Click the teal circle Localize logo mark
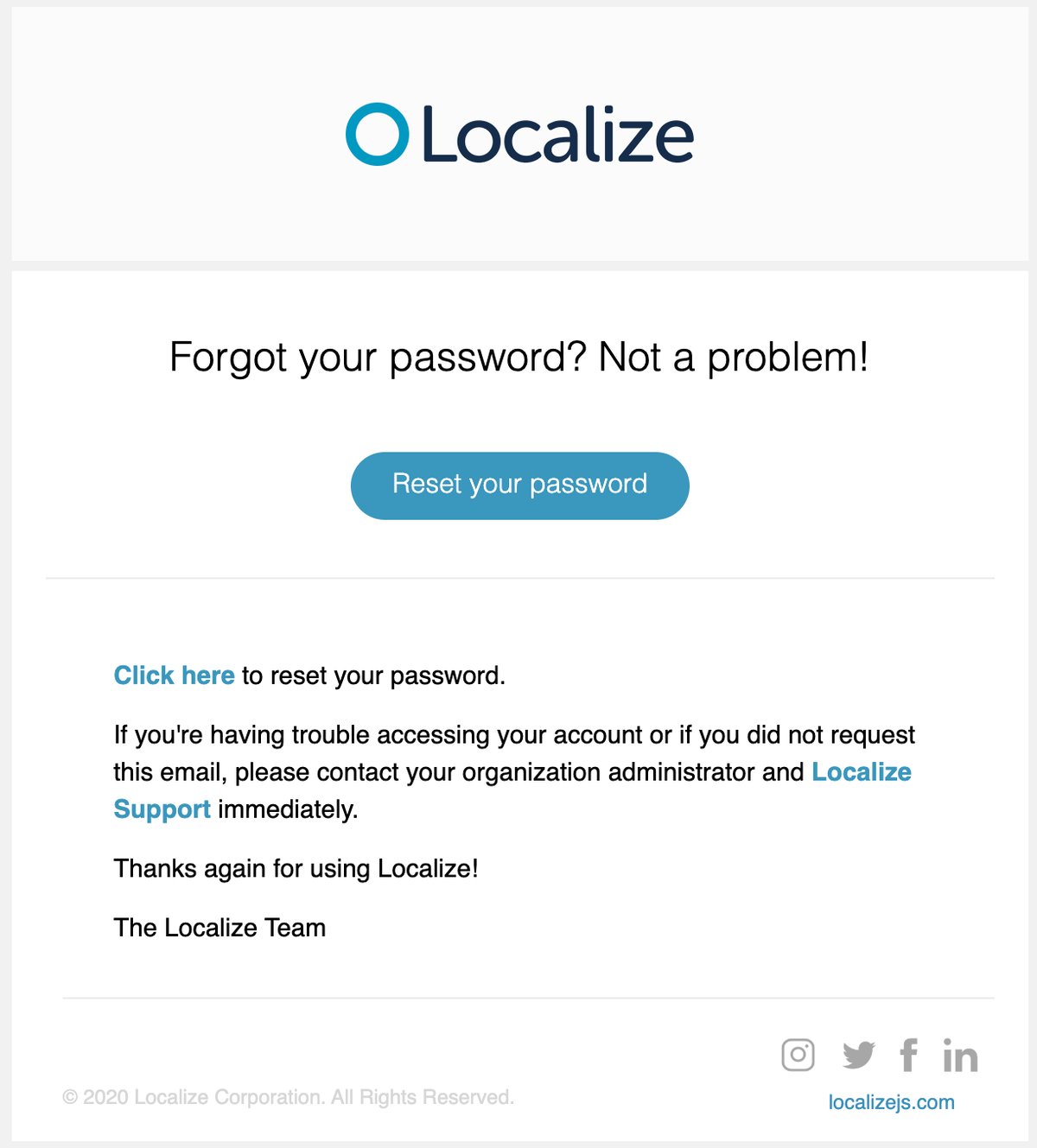 [x=377, y=134]
